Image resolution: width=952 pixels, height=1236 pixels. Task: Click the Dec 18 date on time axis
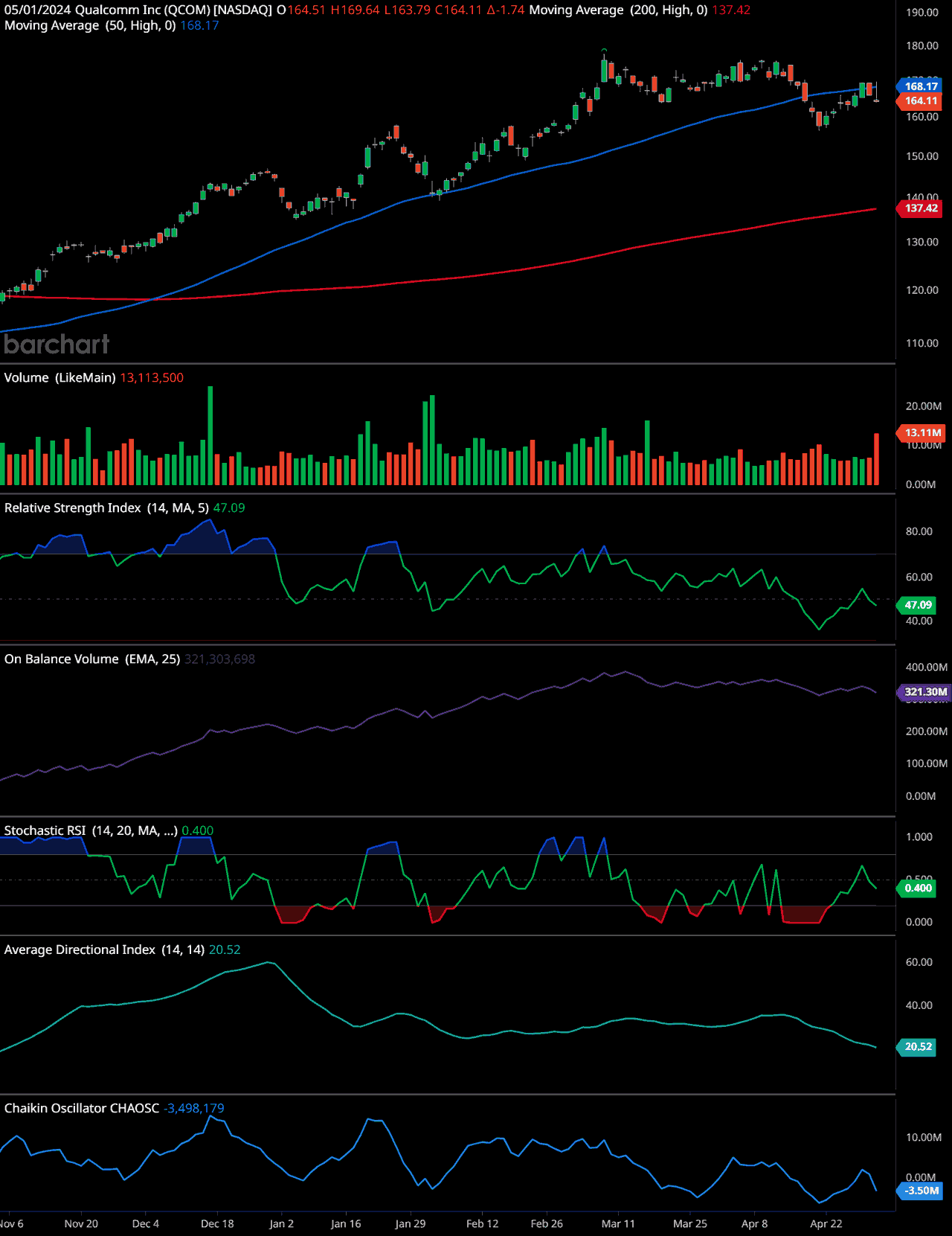(x=217, y=1223)
